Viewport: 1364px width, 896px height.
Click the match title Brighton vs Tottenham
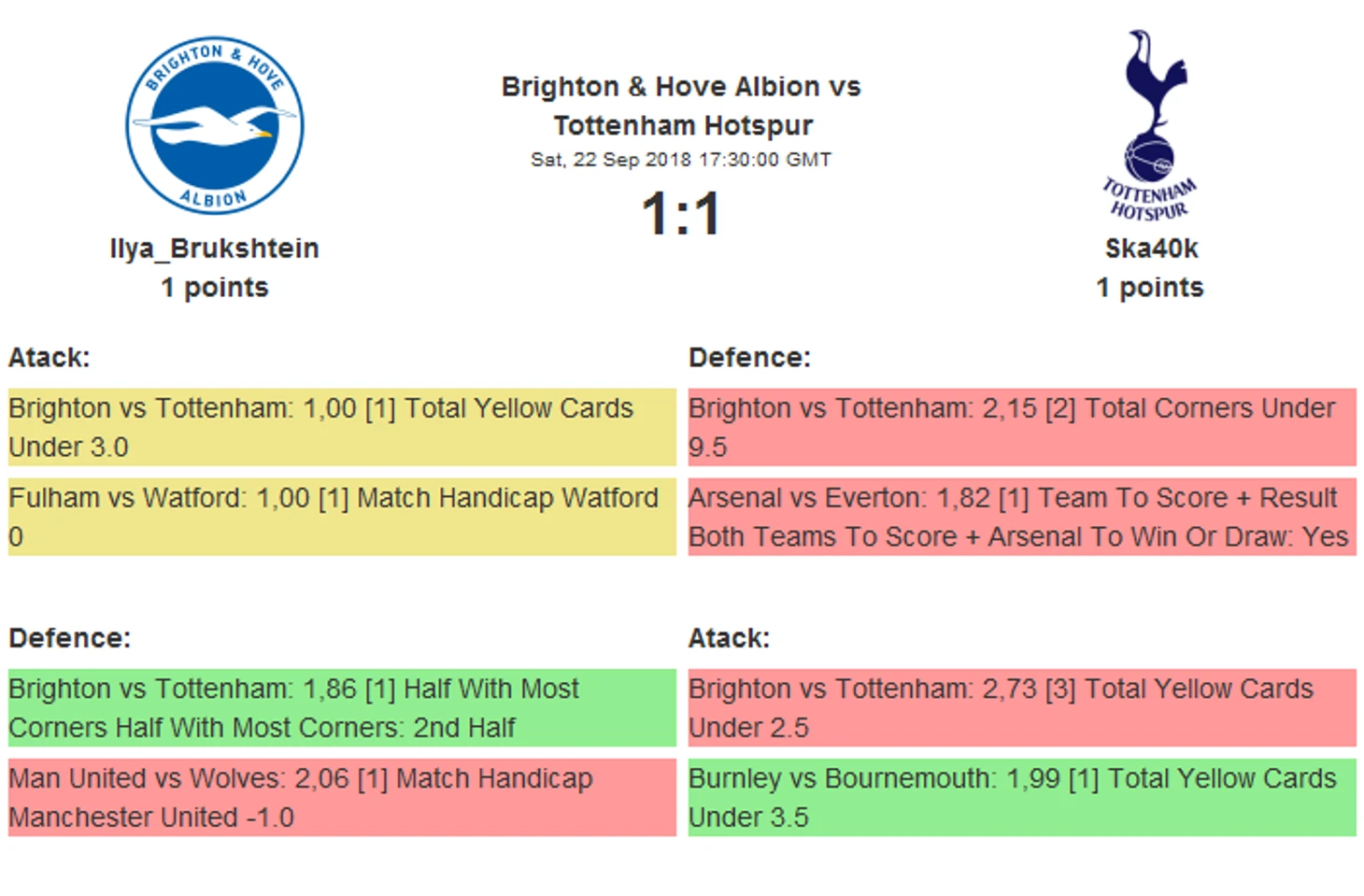point(681,106)
